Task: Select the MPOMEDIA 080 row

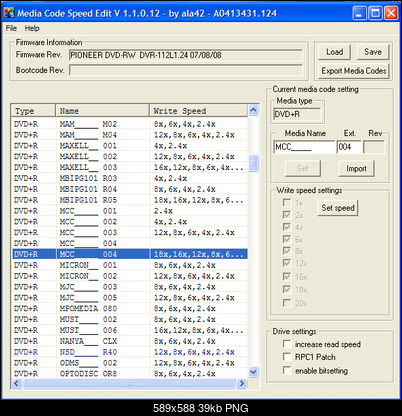Action: coord(130,308)
